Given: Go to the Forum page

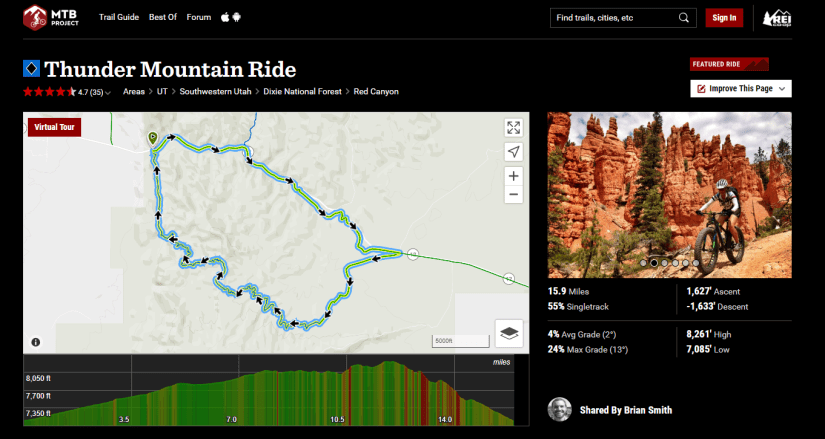Looking at the screenshot, I should (200, 18).
